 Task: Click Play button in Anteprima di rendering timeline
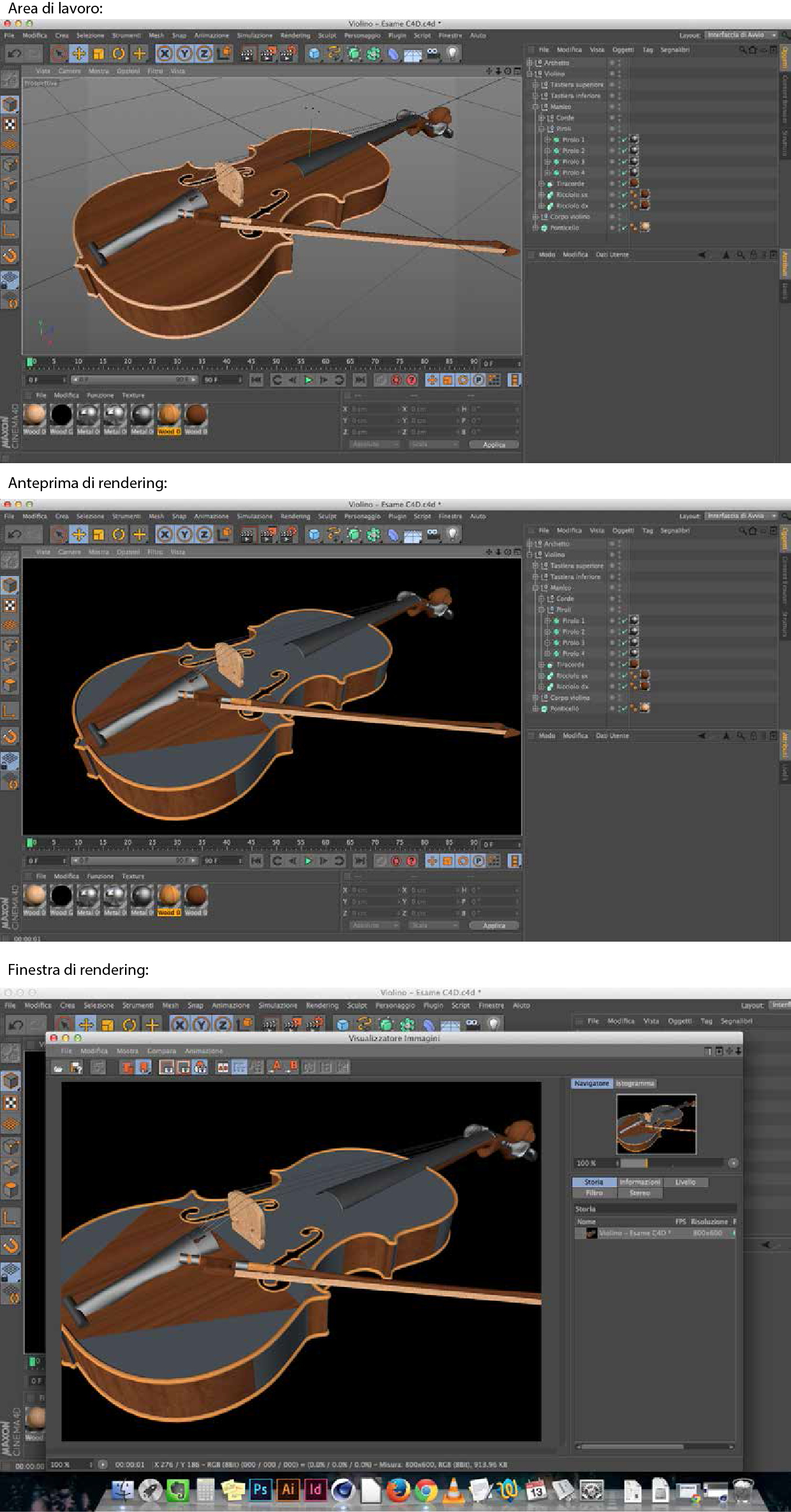tap(308, 861)
